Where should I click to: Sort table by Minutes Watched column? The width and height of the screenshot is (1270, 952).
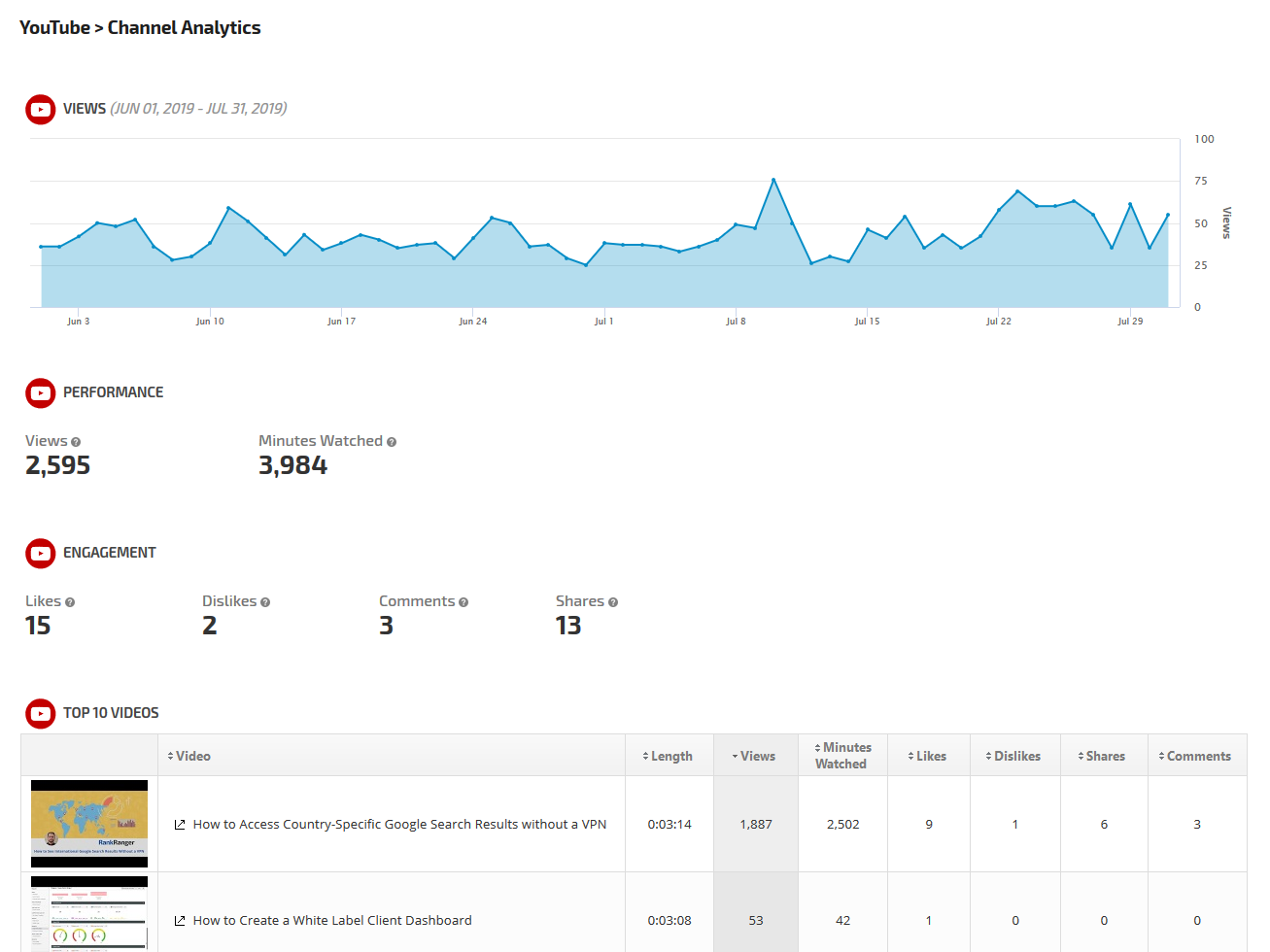(x=842, y=756)
